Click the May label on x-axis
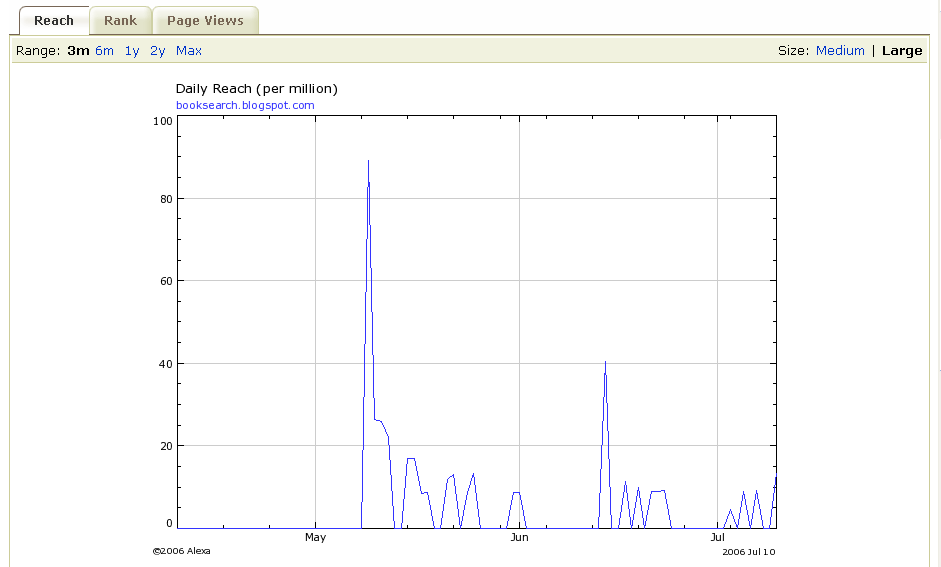Screen dimensions: 941x567 pyautogui.click(x=315, y=538)
